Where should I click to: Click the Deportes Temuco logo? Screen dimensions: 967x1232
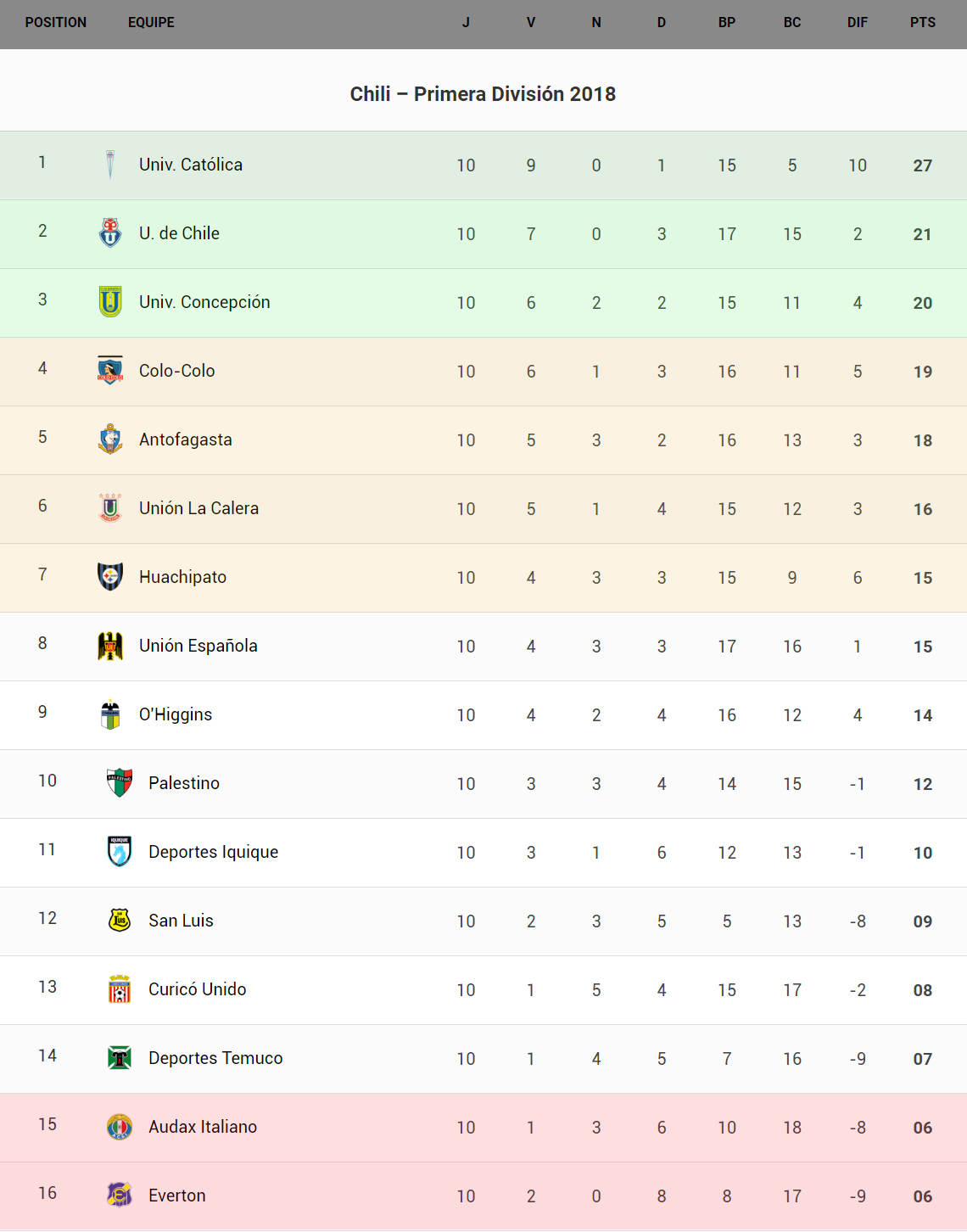coord(120,1057)
